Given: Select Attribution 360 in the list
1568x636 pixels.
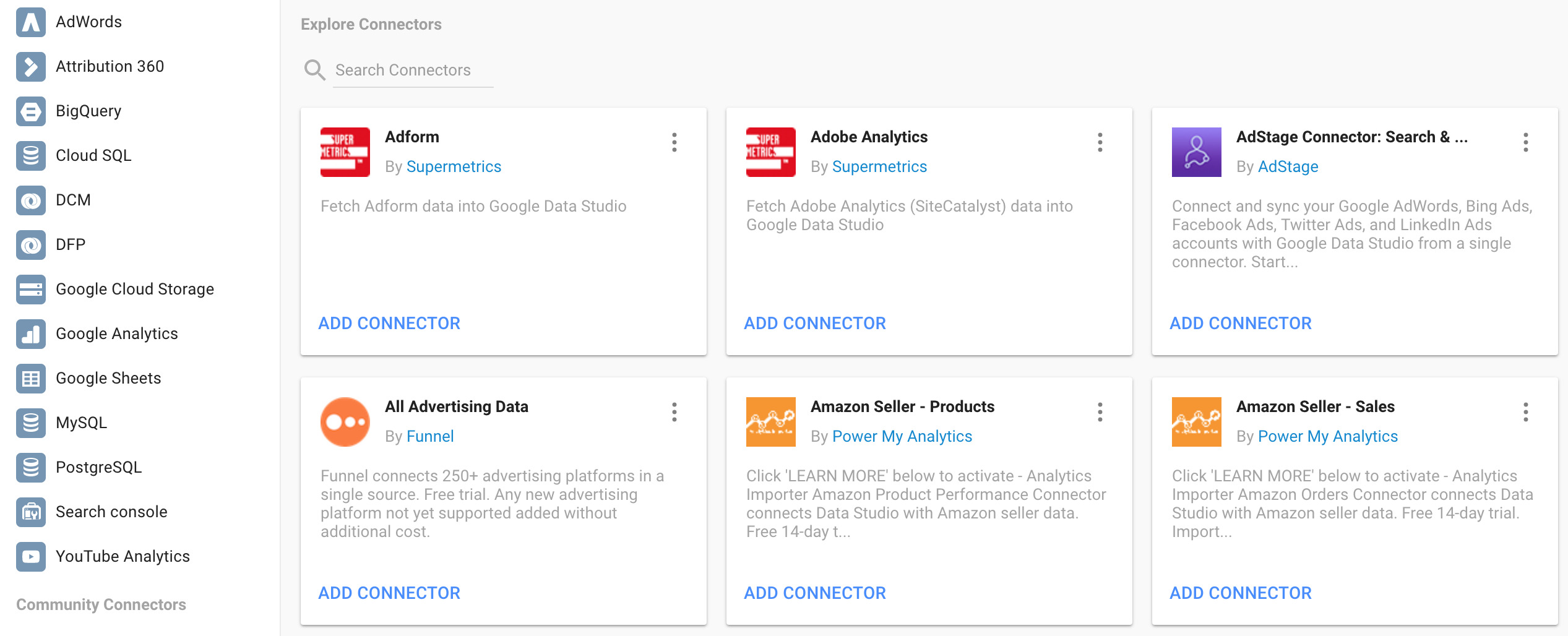Looking at the screenshot, I should pos(110,66).
